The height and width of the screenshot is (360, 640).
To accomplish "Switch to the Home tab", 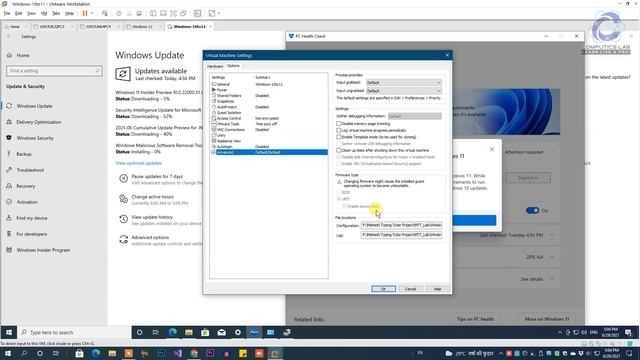I will (15, 27).
